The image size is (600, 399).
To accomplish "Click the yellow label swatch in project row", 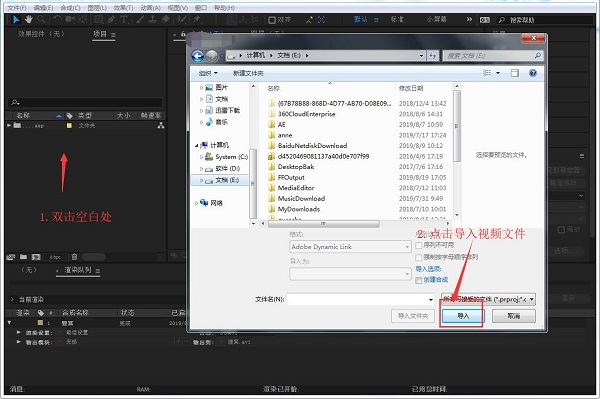I will click(x=69, y=125).
